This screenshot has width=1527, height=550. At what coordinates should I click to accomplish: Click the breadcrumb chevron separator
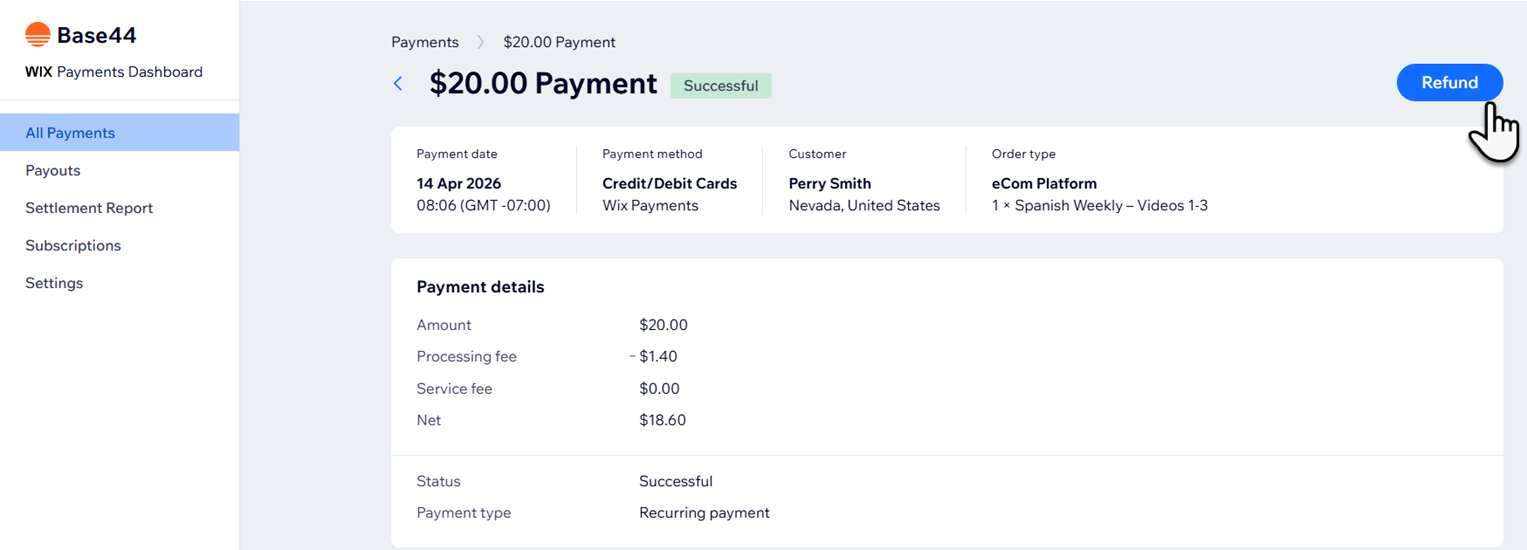[481, 42]
